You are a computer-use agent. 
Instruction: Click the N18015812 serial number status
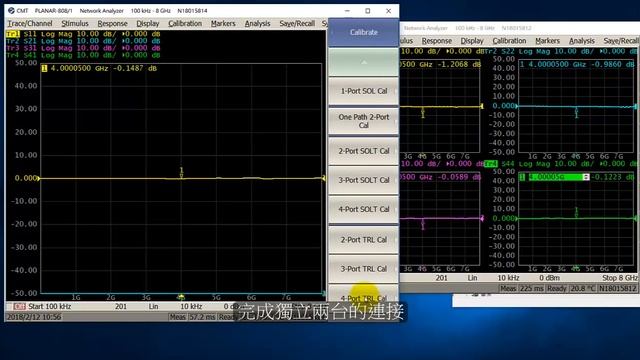pos(617,288)
